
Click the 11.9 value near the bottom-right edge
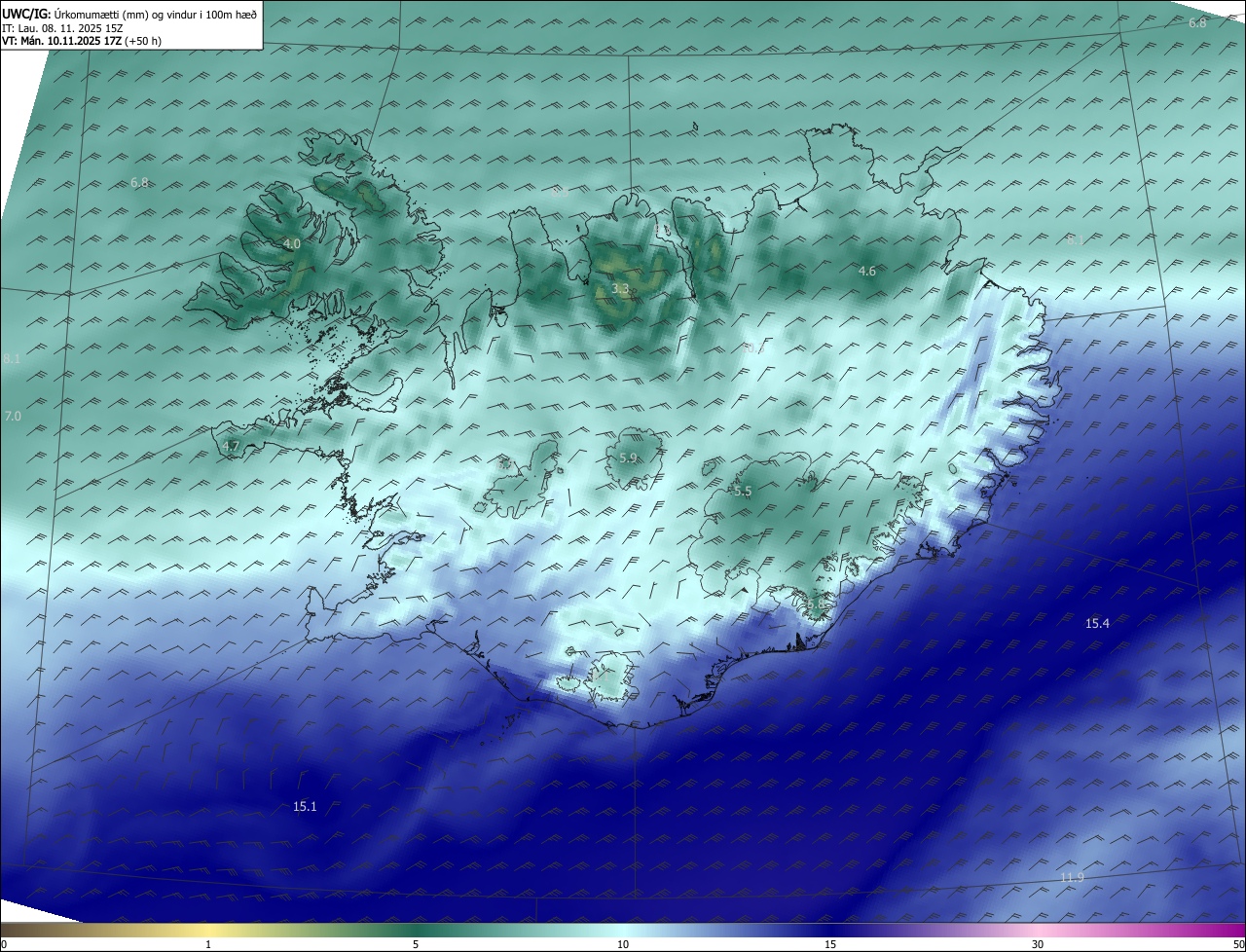1072,878
